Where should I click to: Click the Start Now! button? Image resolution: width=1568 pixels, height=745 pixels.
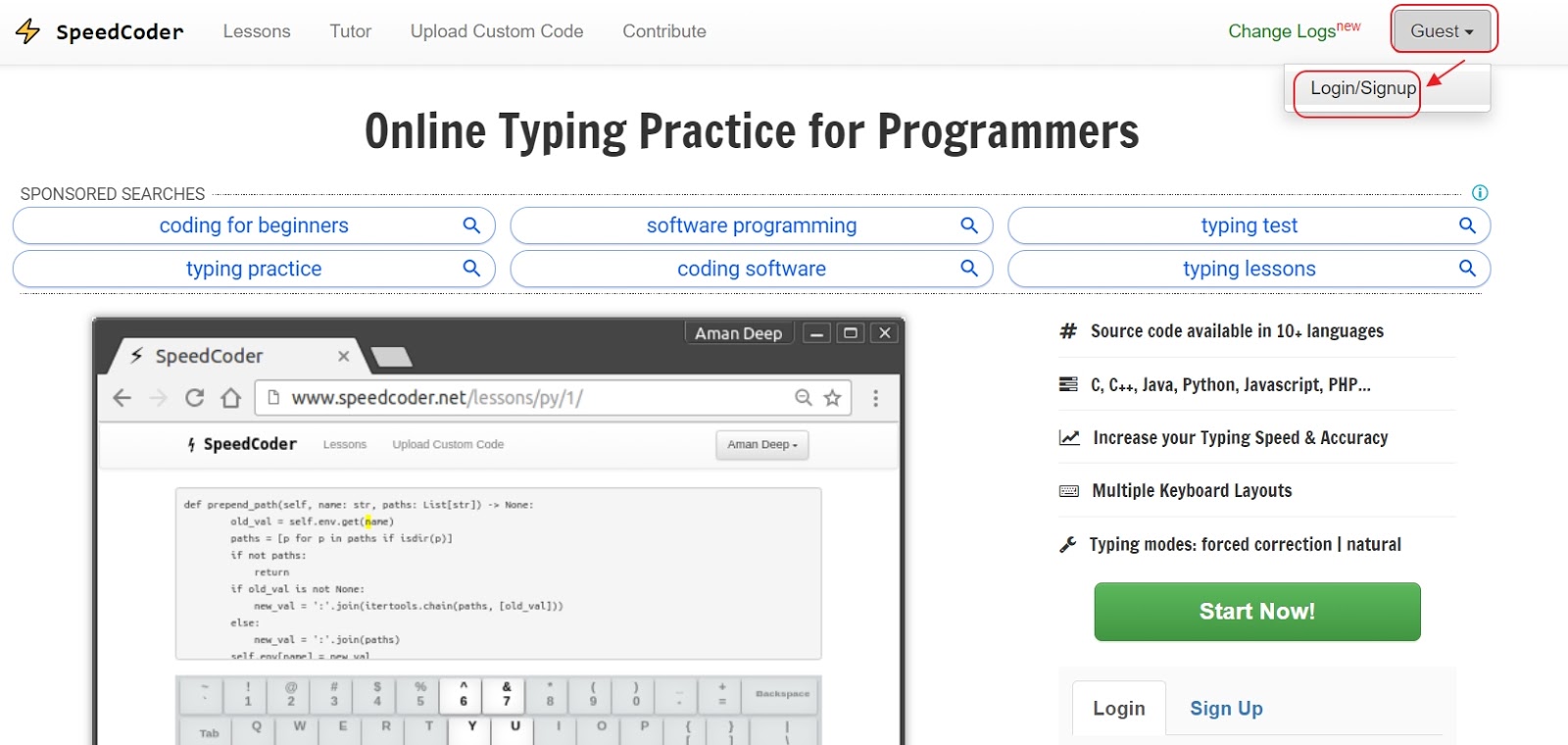[x=1257, y=612]
